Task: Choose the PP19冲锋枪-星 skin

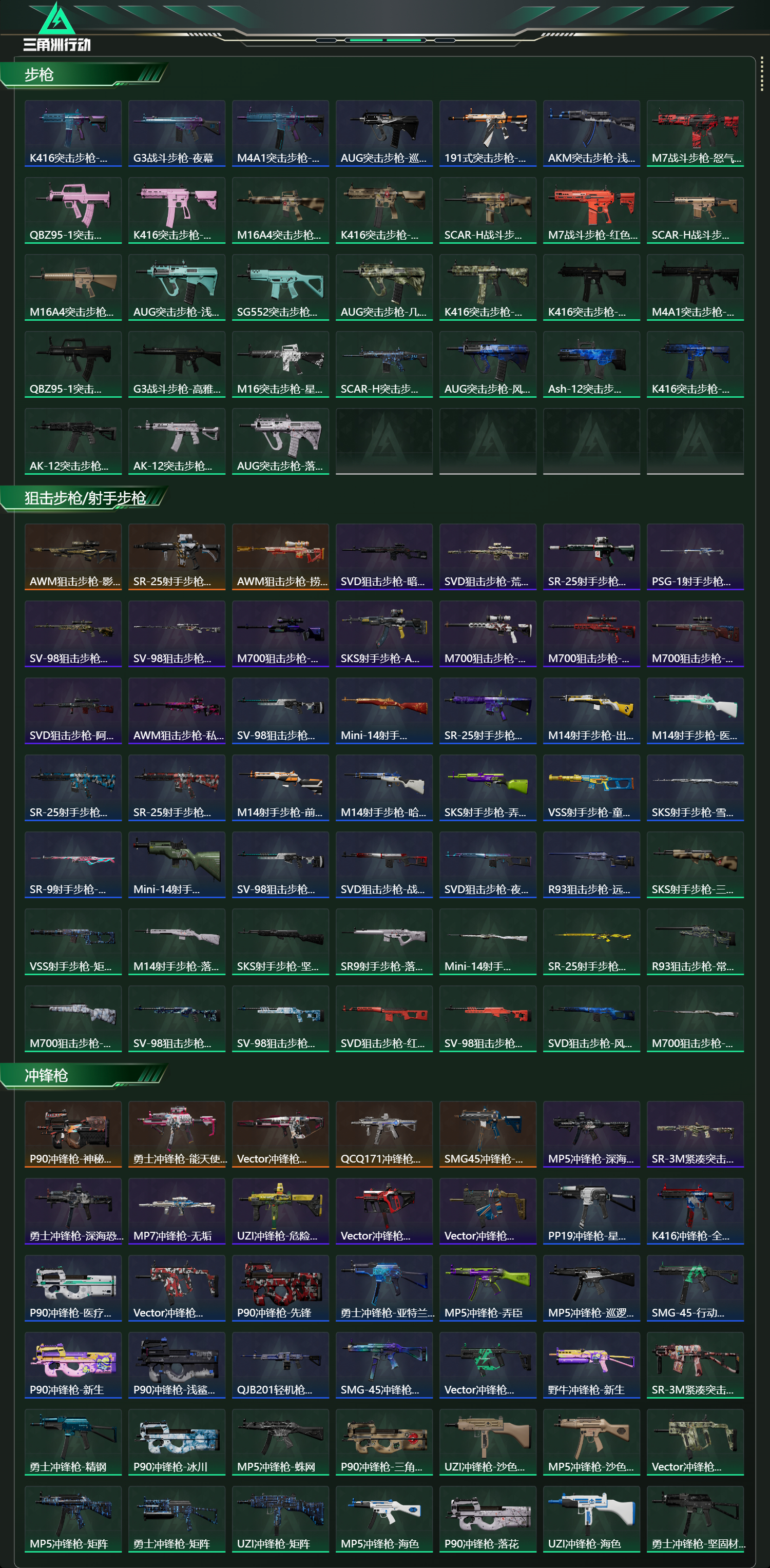Action: (591, 1211)
